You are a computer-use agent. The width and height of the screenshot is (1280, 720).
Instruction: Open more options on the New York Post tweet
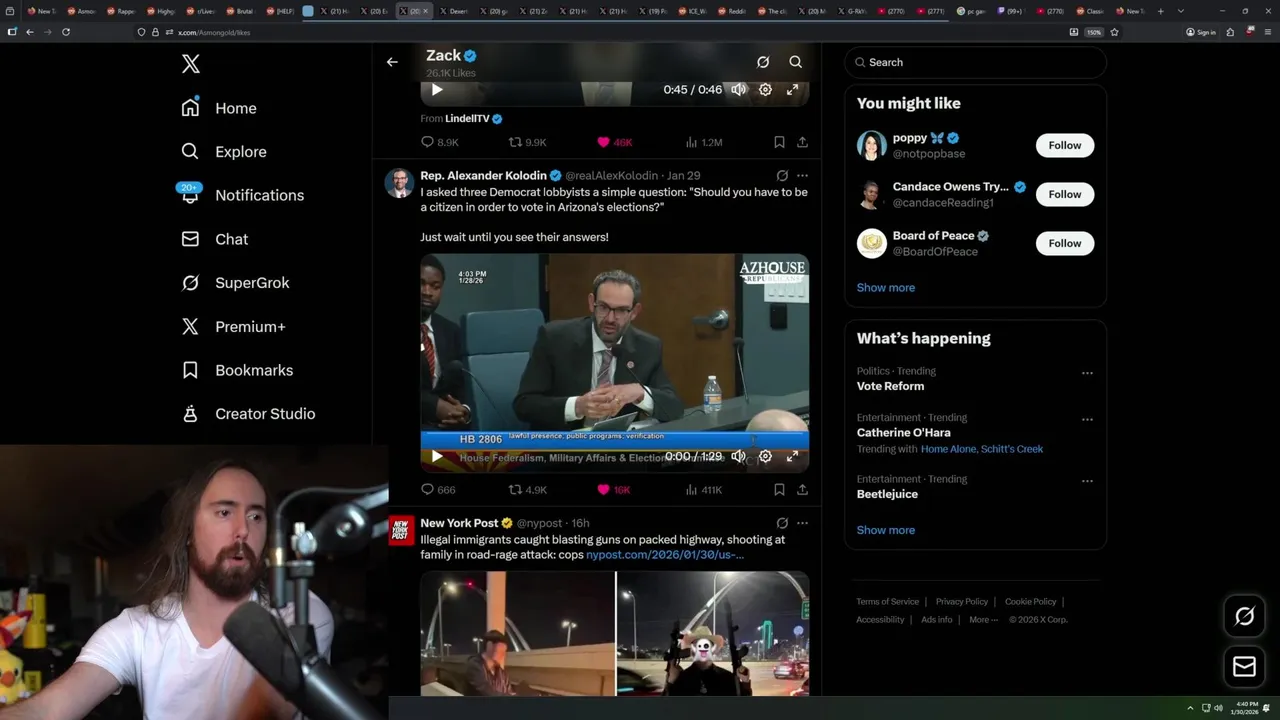pos(802,523)
